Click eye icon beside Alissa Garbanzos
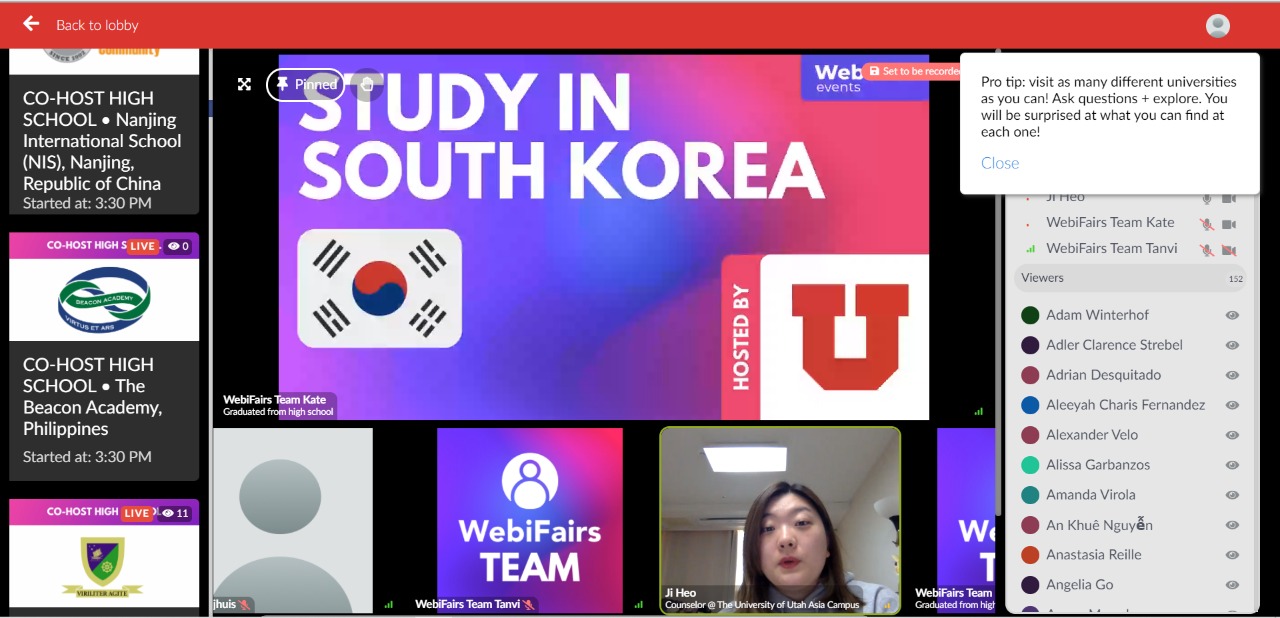Viewport: 1280px width, 618px height. click(x=1232, y=465)
